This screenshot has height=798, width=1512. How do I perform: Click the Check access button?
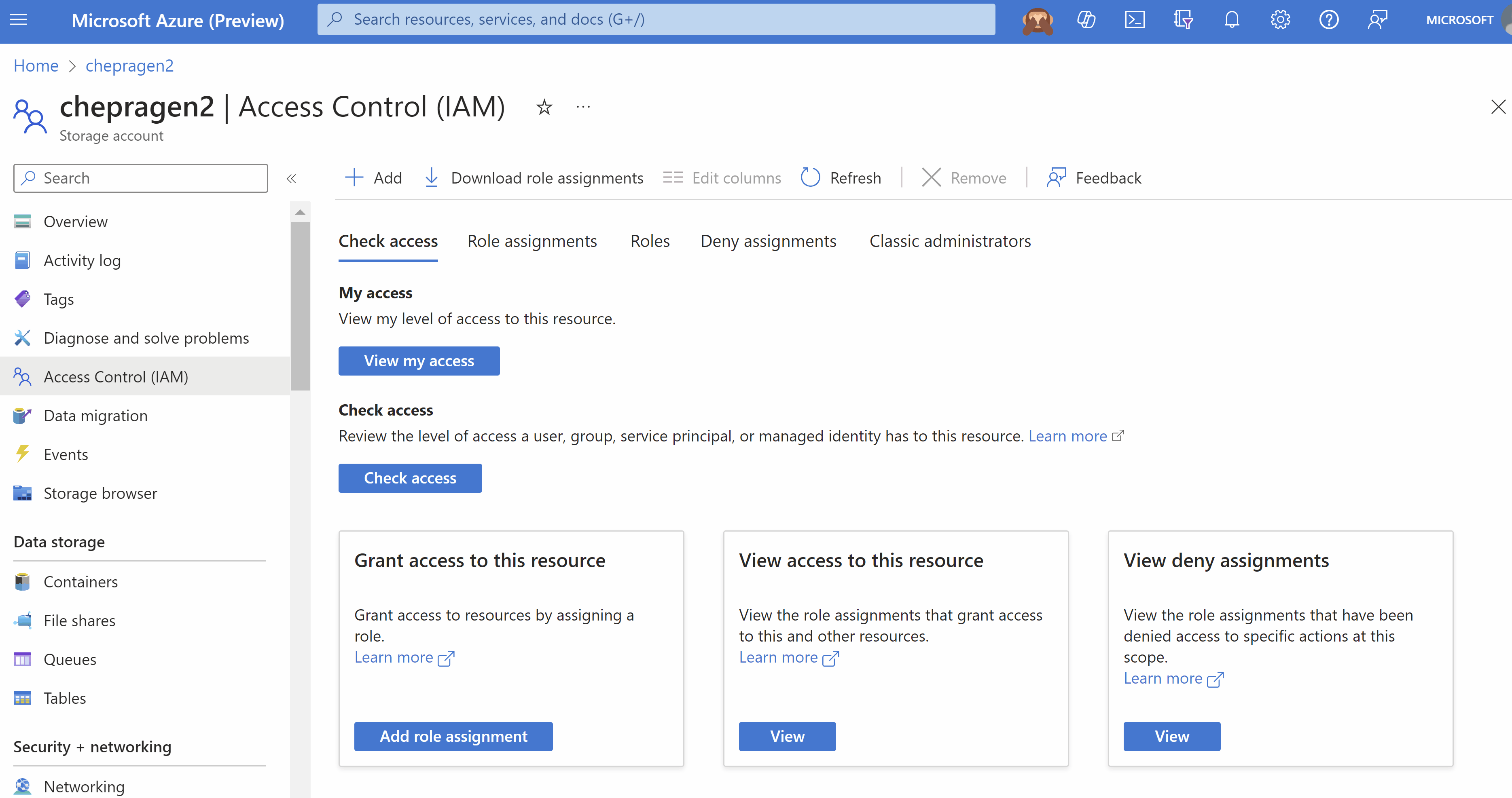pos(410,477)
